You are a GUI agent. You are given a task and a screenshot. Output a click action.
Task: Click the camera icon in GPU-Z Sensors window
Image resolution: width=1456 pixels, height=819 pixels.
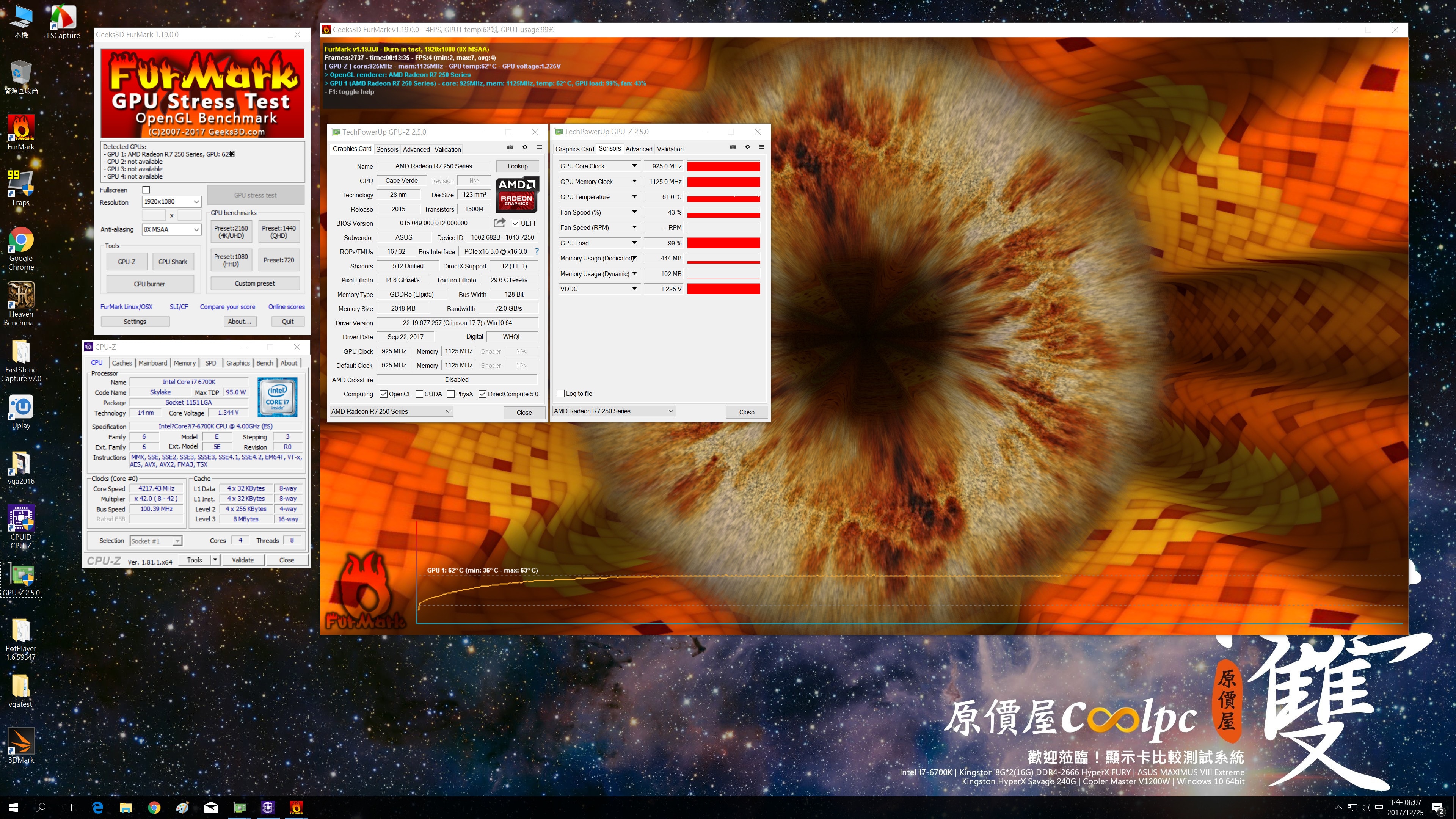[733, 146]
